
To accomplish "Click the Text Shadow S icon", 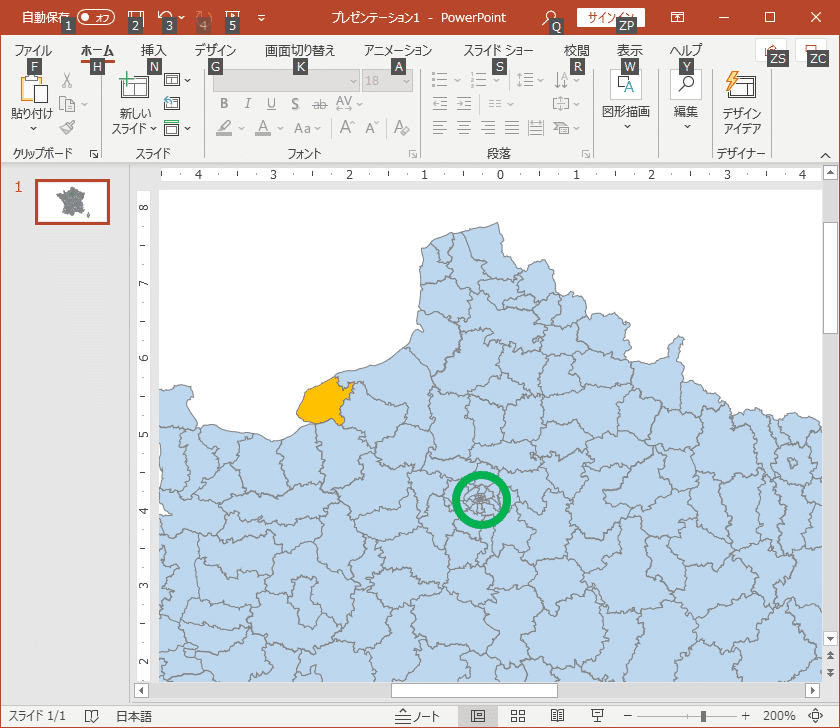I will 295,104.
